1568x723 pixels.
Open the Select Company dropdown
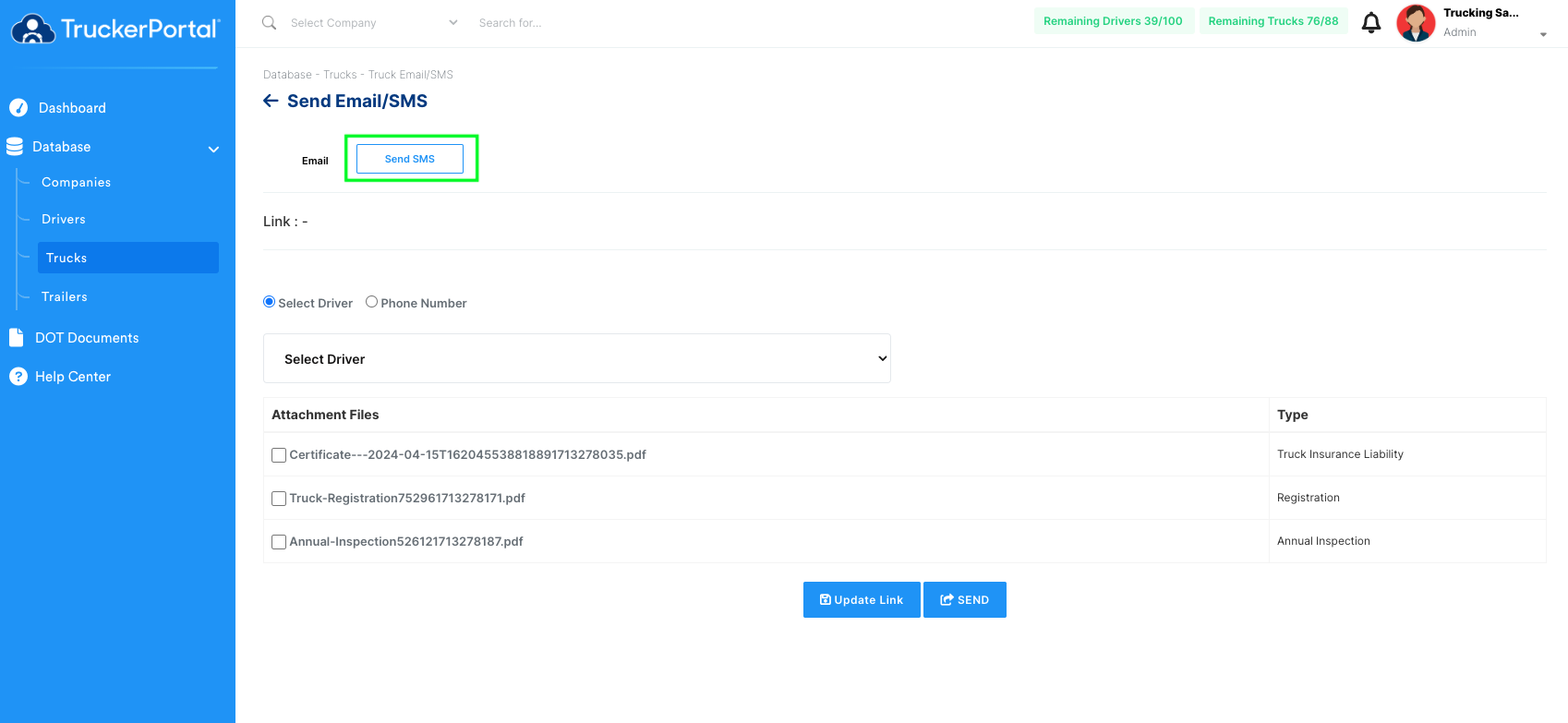click(x=374, y=23)
